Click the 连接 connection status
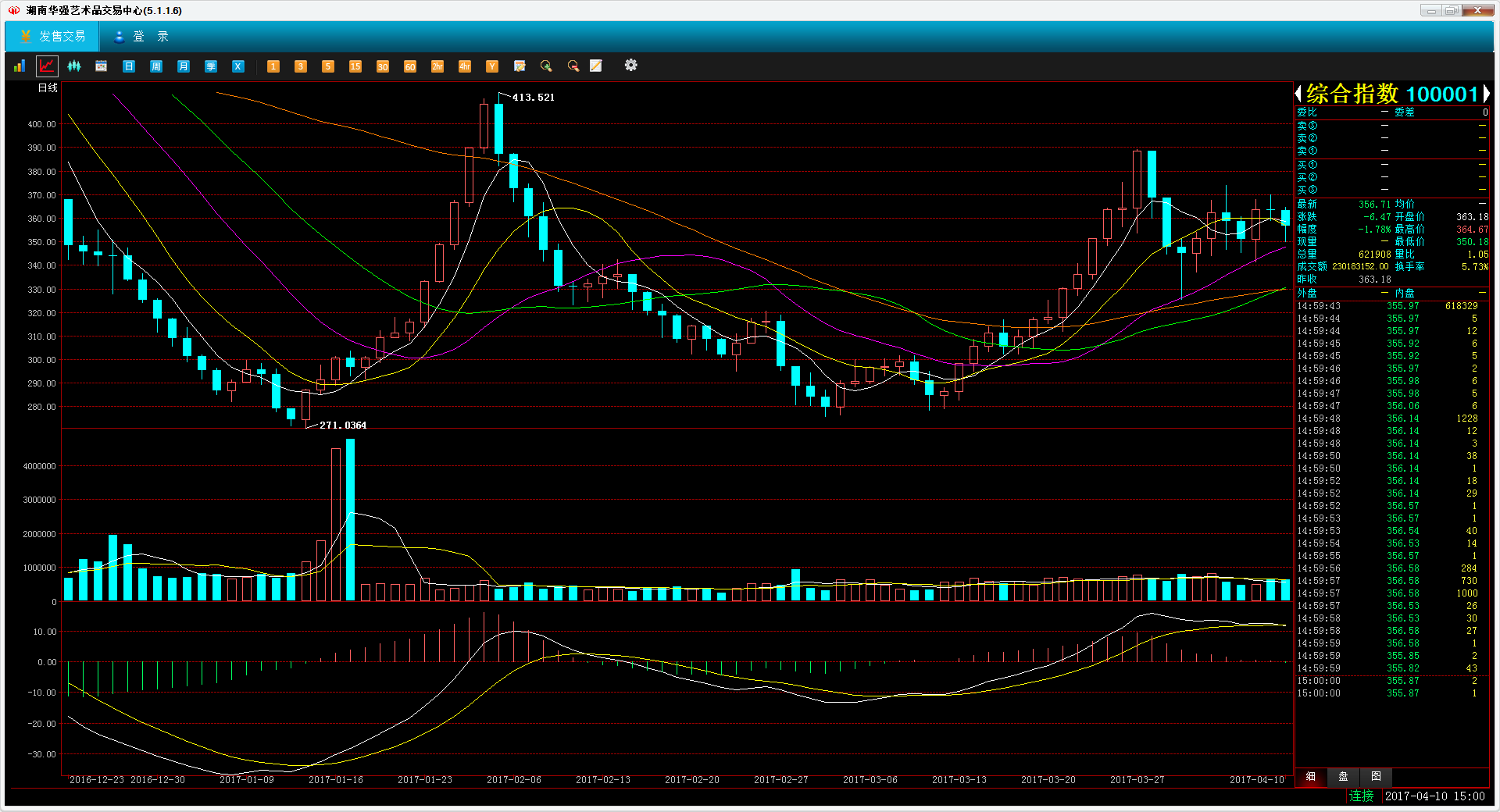The height and width of the screenshot is (812, 1500). click(1361, 796)
